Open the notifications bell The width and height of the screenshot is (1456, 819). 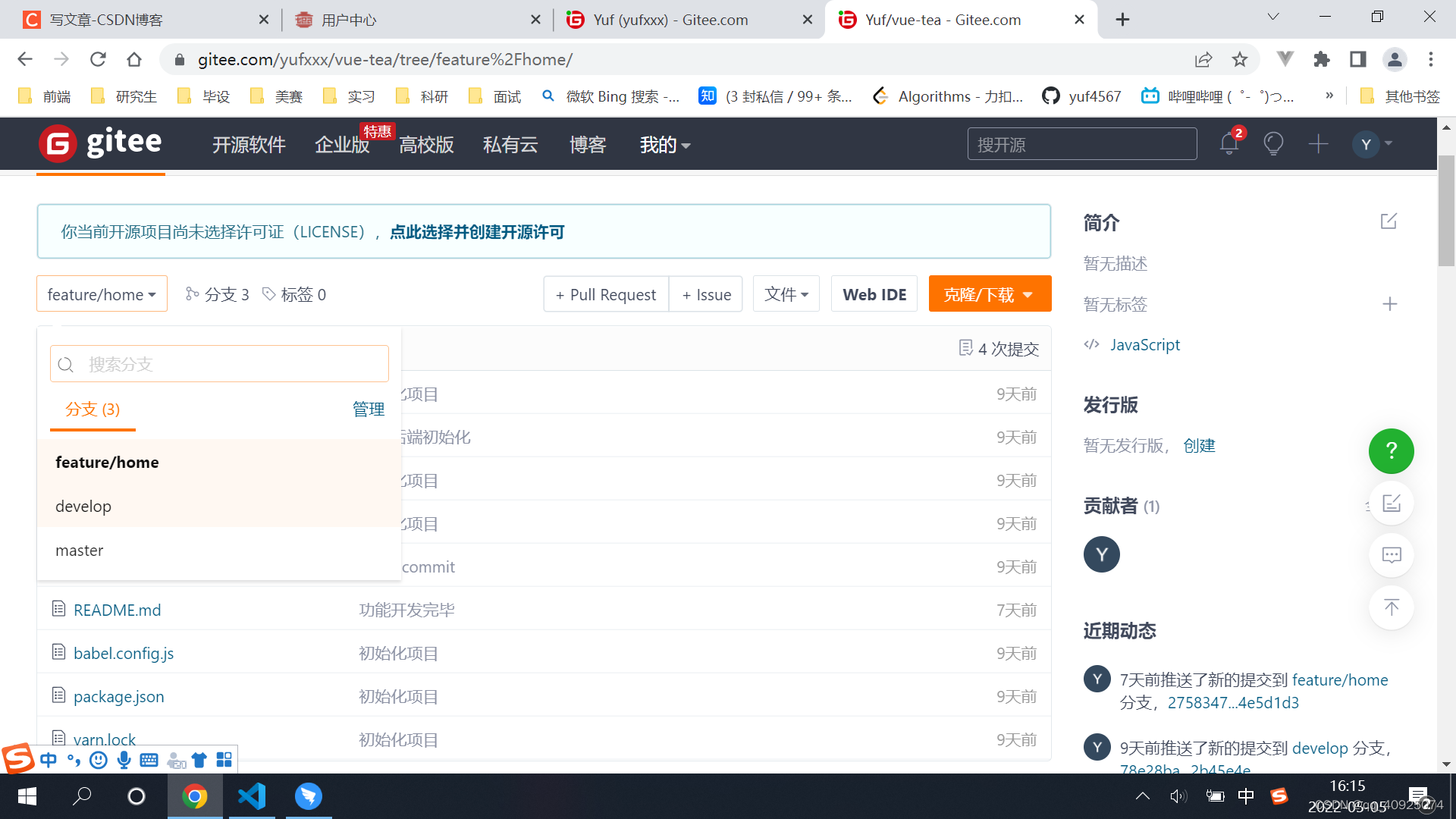click(1229, 143)
